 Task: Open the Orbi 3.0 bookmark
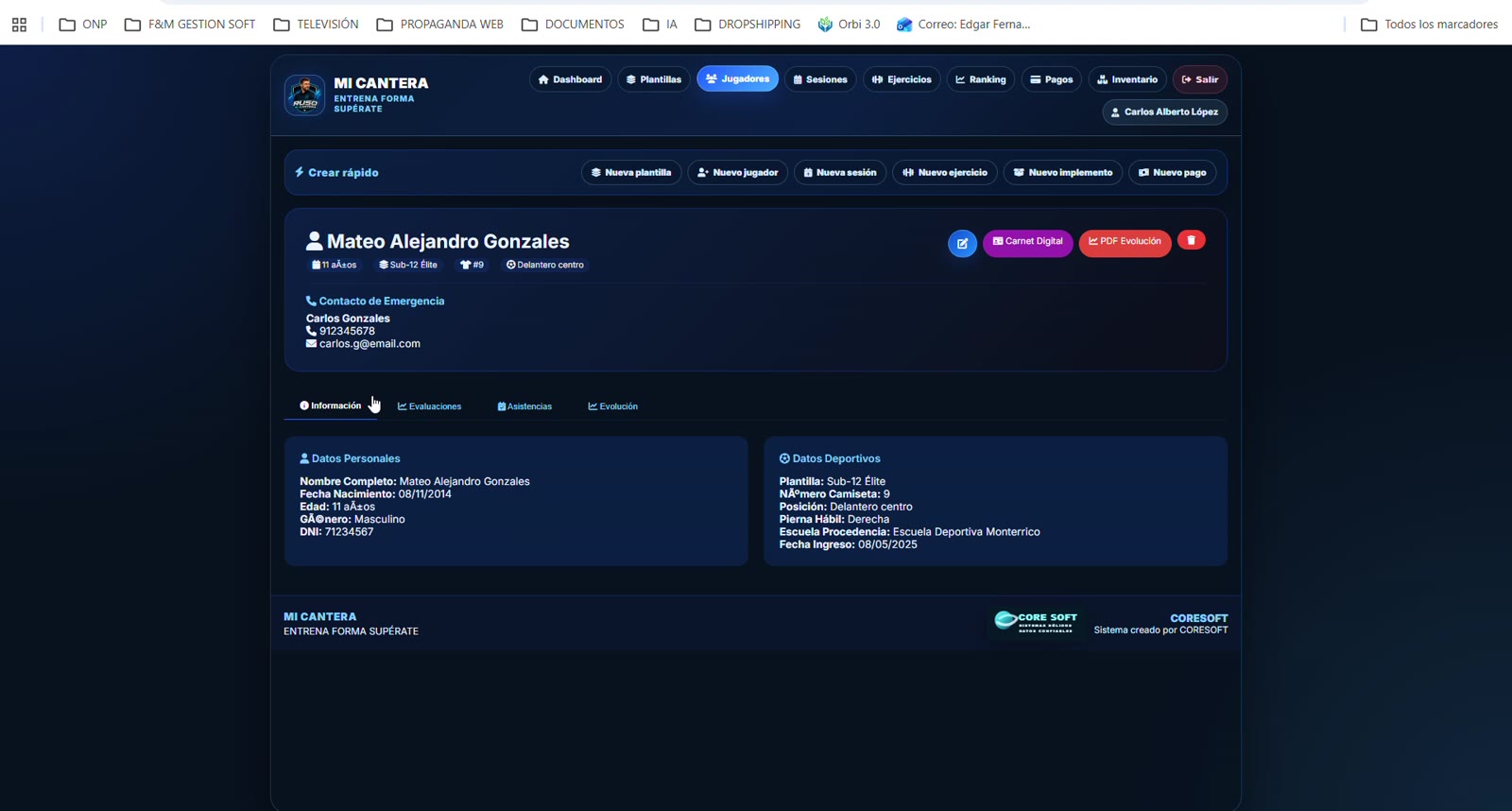coord(849,25)
